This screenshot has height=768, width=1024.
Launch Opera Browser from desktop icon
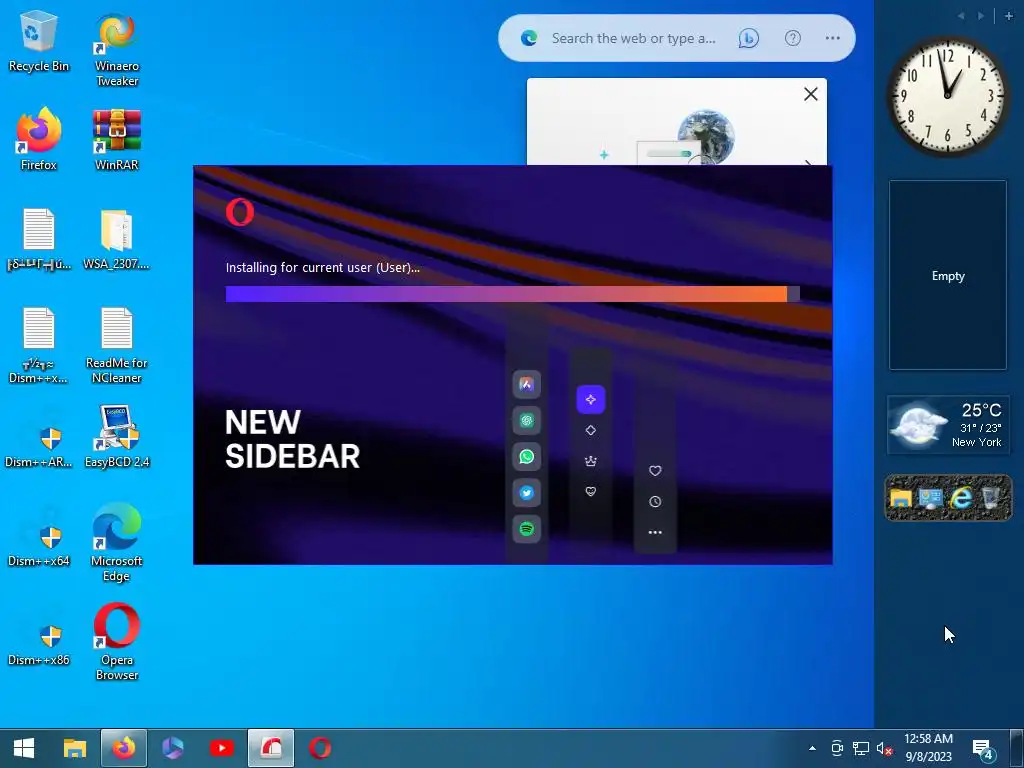coord(116,642)
